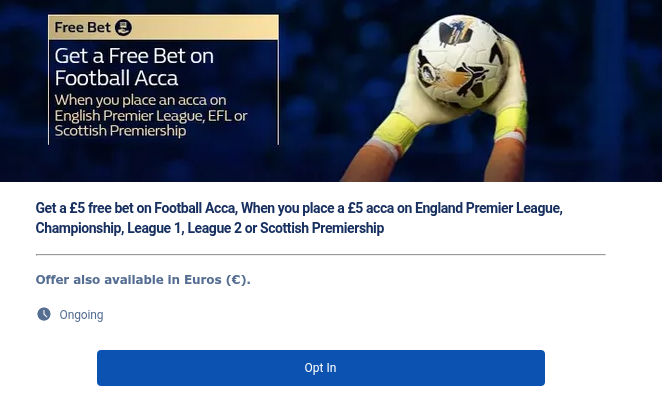Click the 'Championship, League 1, League 2' text line
Screen dimensions: 662x403
click(x=209, y=228)
